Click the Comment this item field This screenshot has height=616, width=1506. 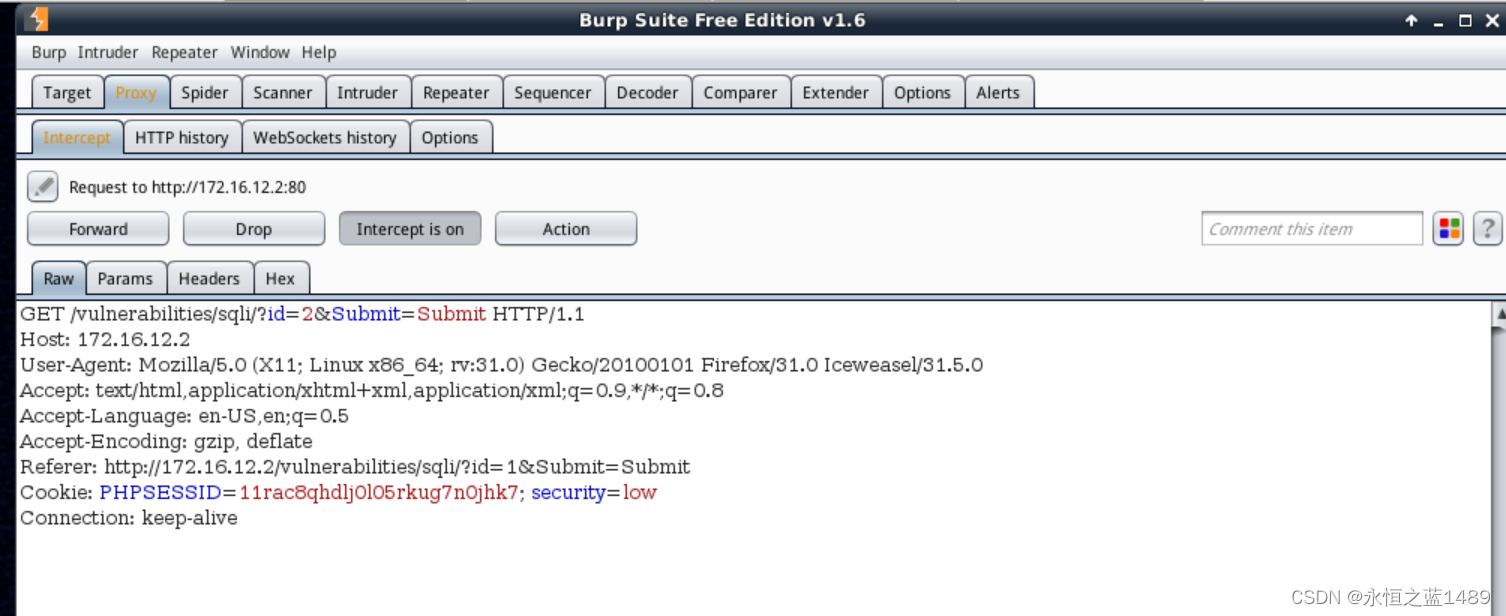[1312, 229]
